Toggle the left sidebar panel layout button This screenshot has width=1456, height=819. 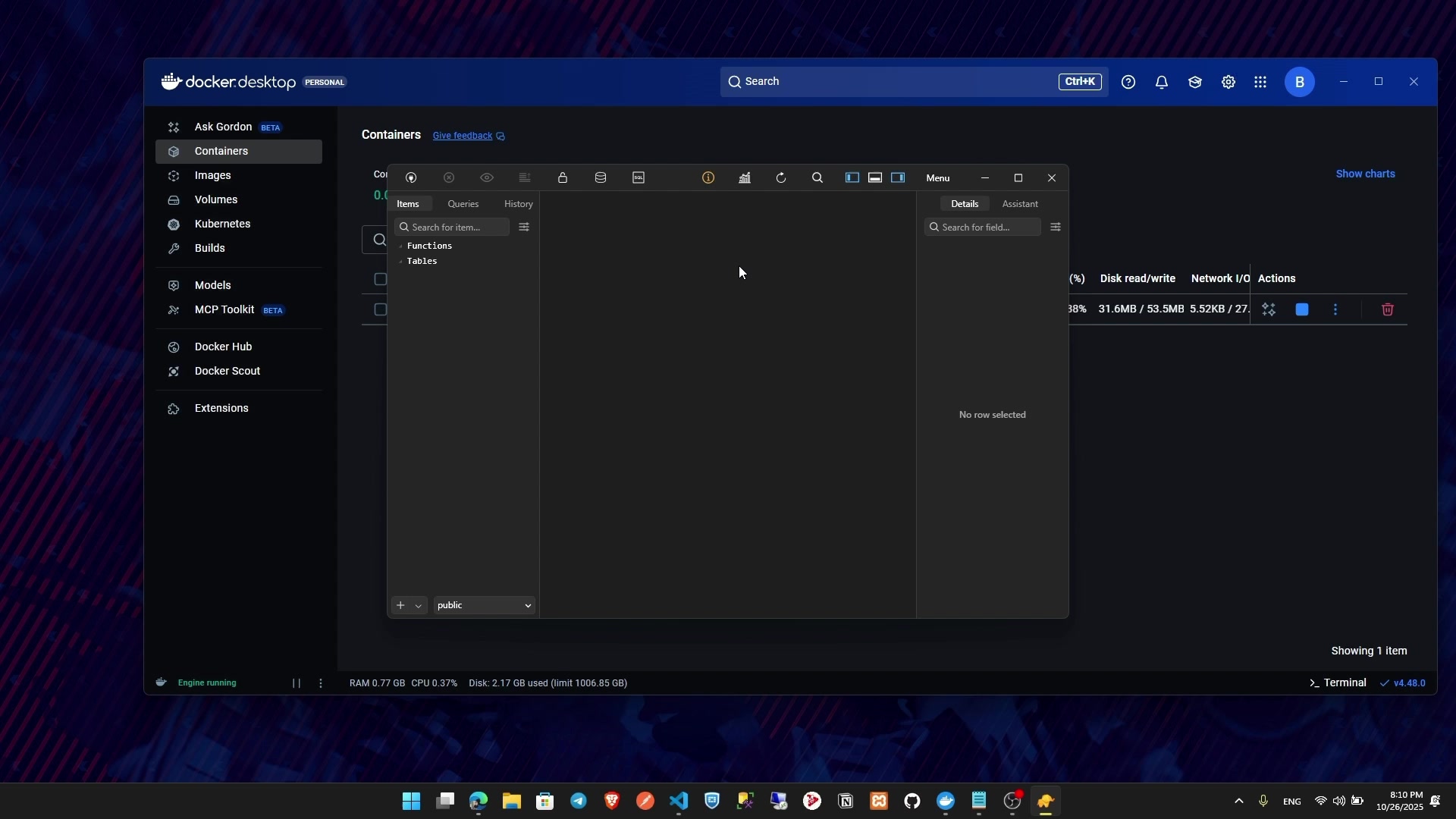point(852,177)
